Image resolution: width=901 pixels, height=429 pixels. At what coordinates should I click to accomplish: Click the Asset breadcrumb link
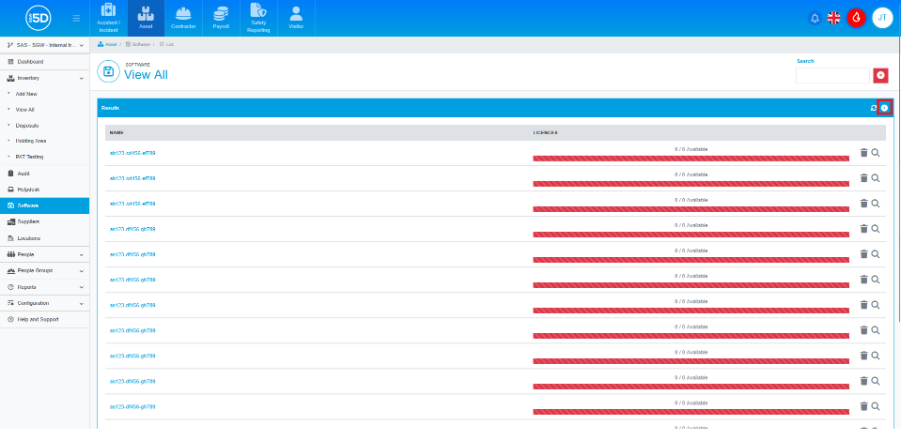111,46
